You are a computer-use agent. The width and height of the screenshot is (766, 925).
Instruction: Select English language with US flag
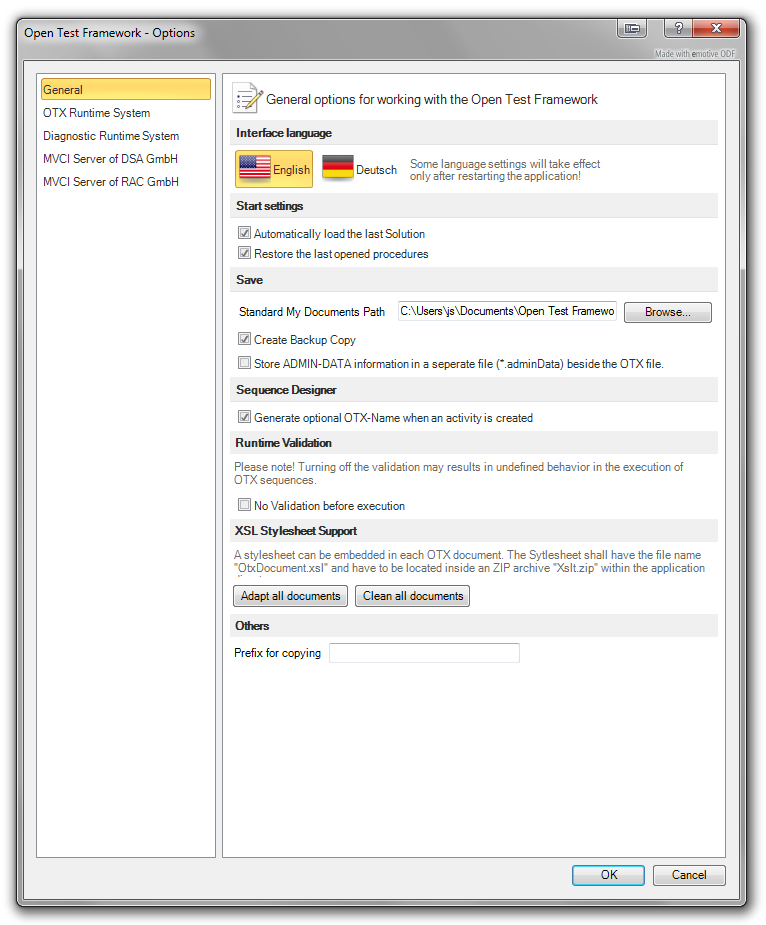click(x=274, y=169)
